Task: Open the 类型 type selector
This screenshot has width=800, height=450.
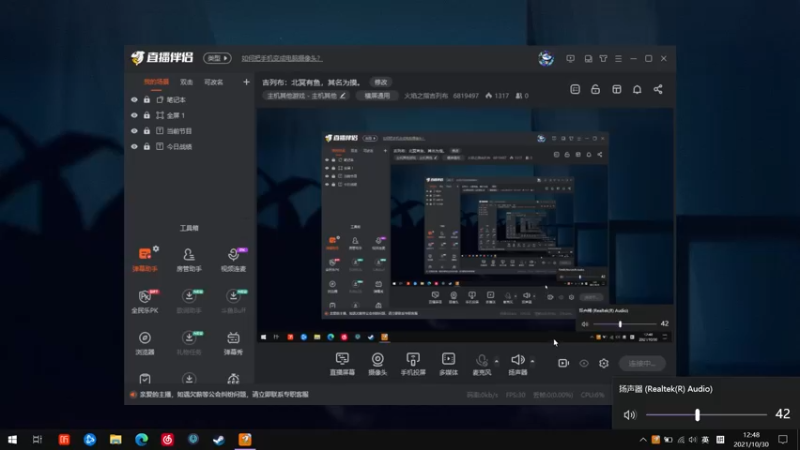Action: pyautogui.click(x=217, y=58)
